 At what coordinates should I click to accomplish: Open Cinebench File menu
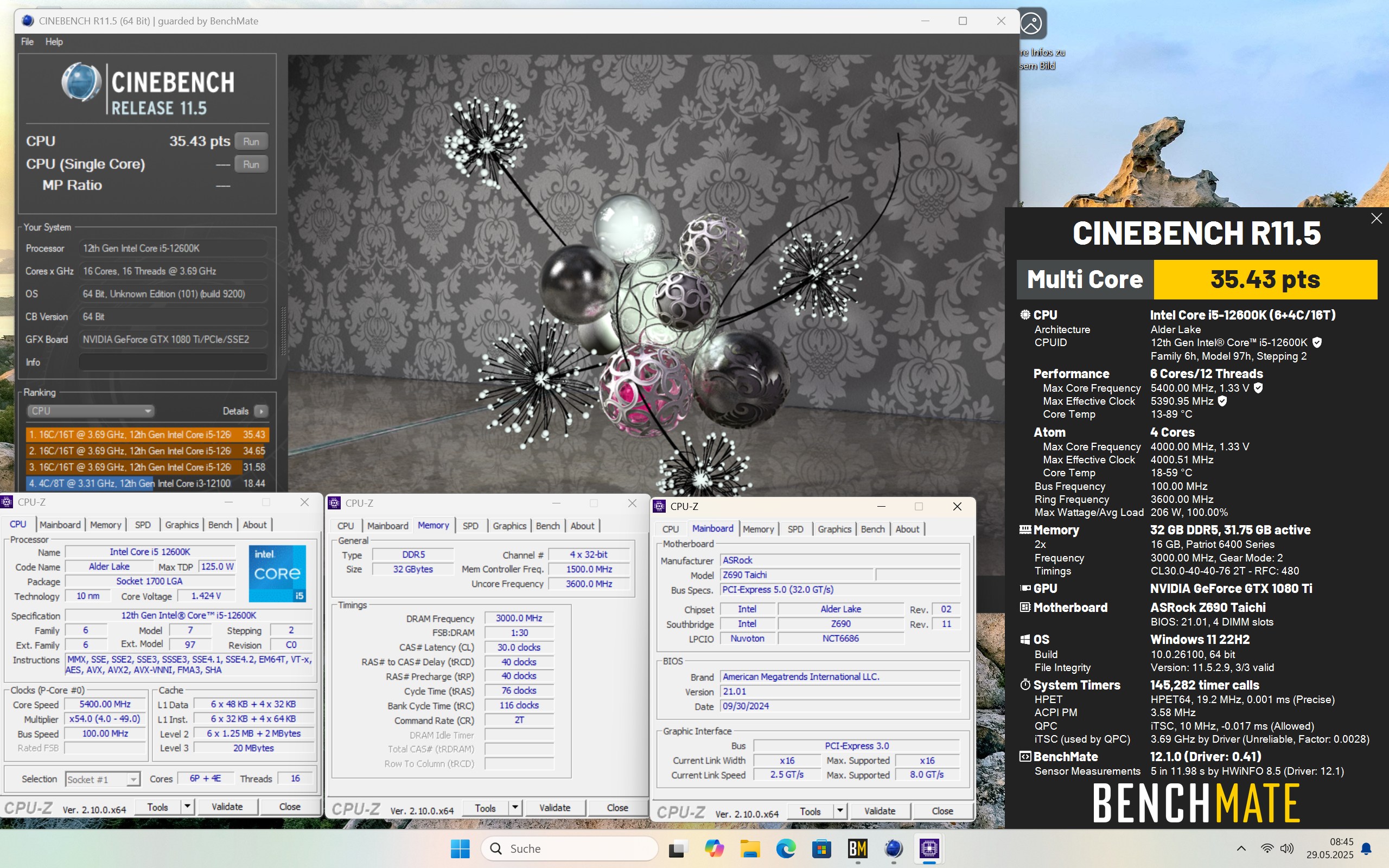click(27, 42)
